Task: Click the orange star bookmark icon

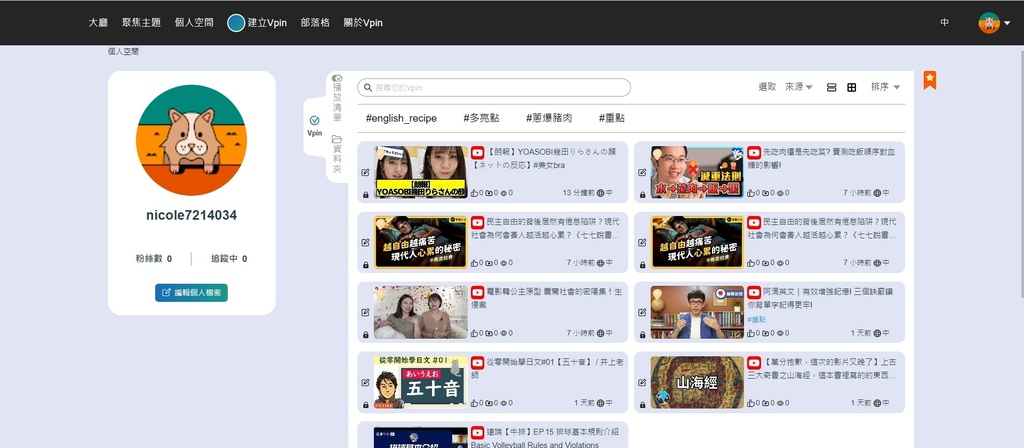Action: (930, 80)
